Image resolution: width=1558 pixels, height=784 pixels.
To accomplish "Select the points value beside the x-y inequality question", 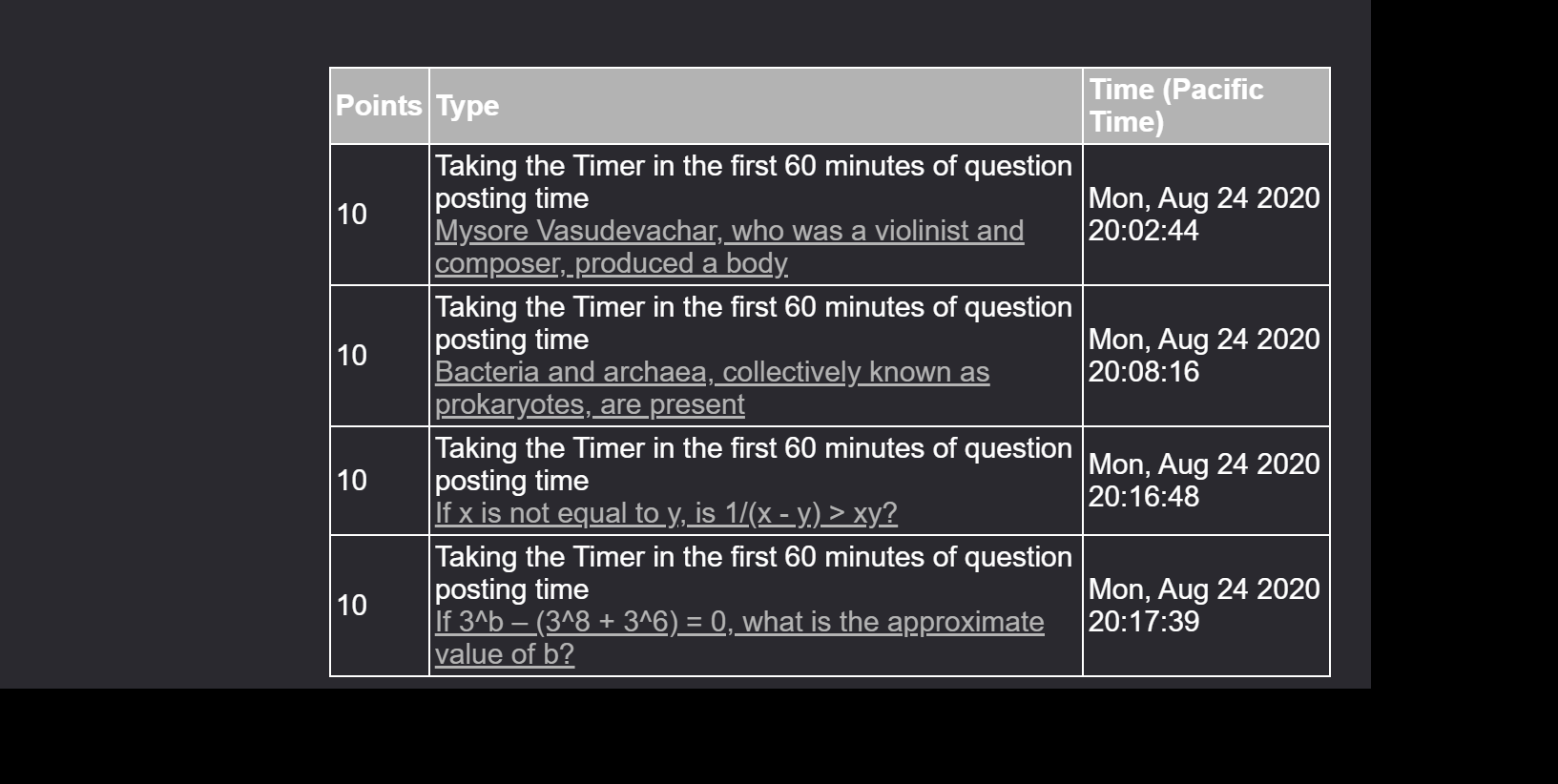I will coord(352,481).
